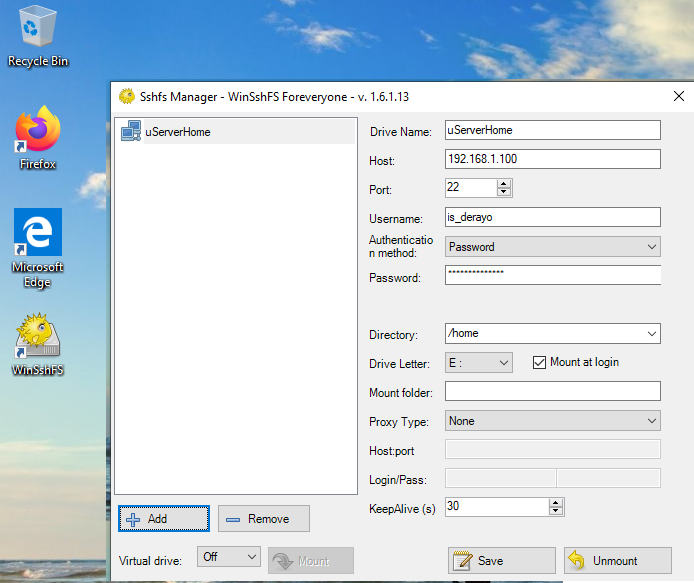The image size is (694, 583).
Task: Open the Virtual drive dropdown
Action: (250, 557)
